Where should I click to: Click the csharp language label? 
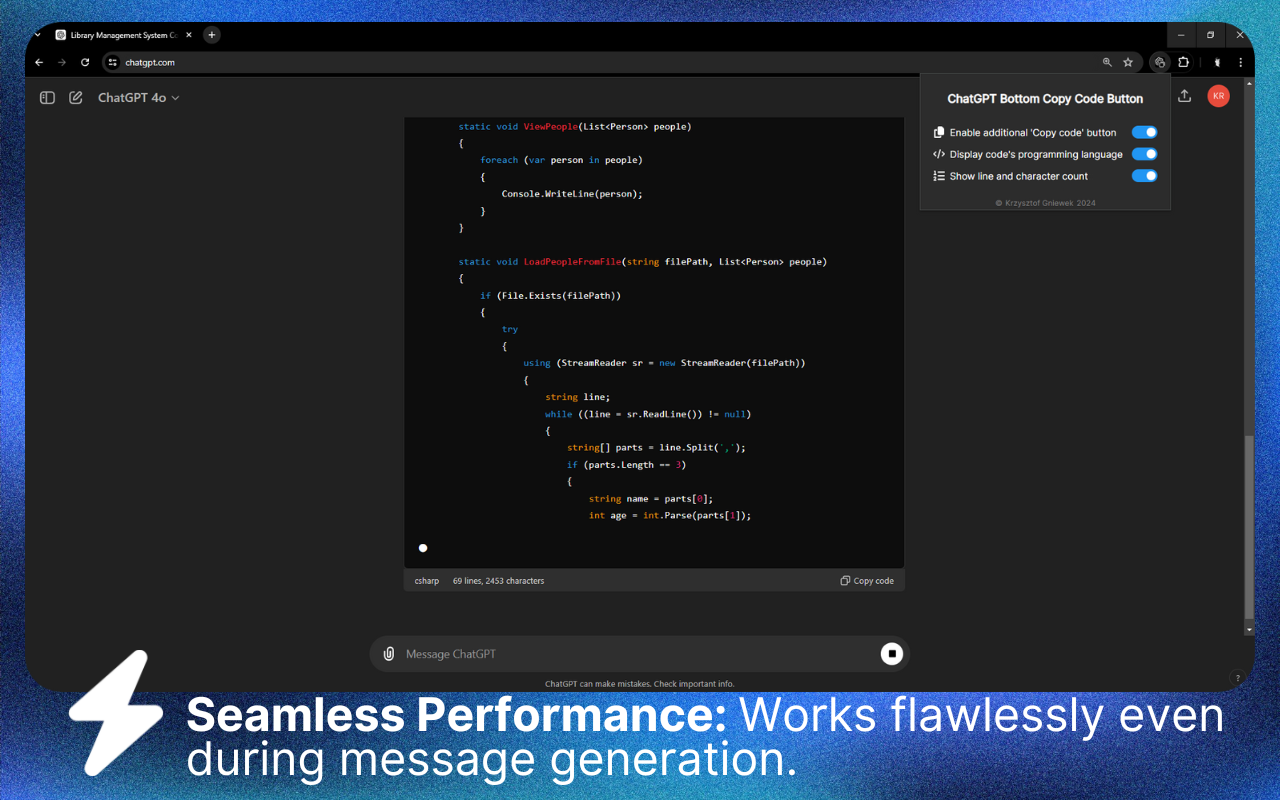427,581
